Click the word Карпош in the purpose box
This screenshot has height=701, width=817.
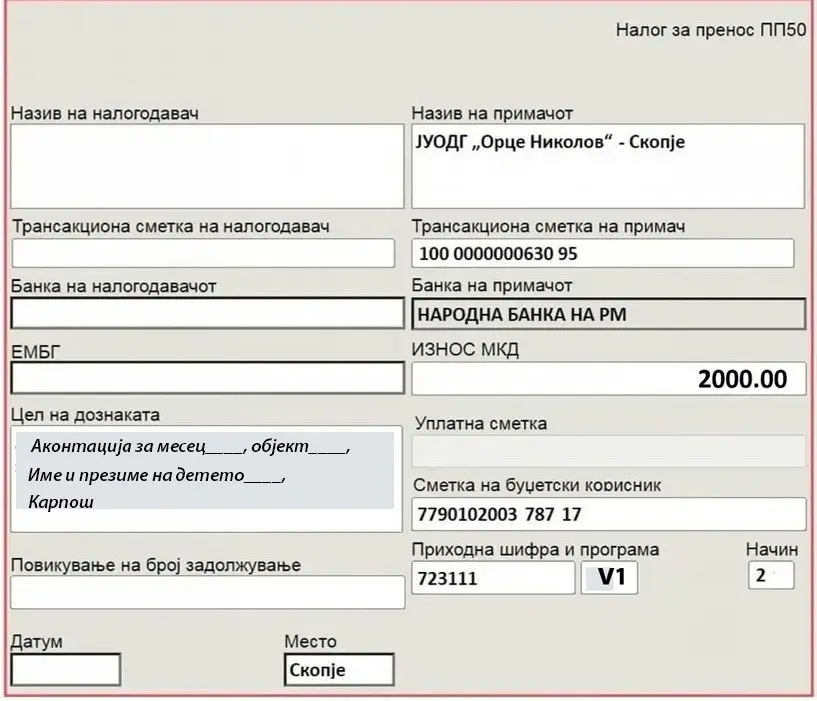(x=61, y=502)
